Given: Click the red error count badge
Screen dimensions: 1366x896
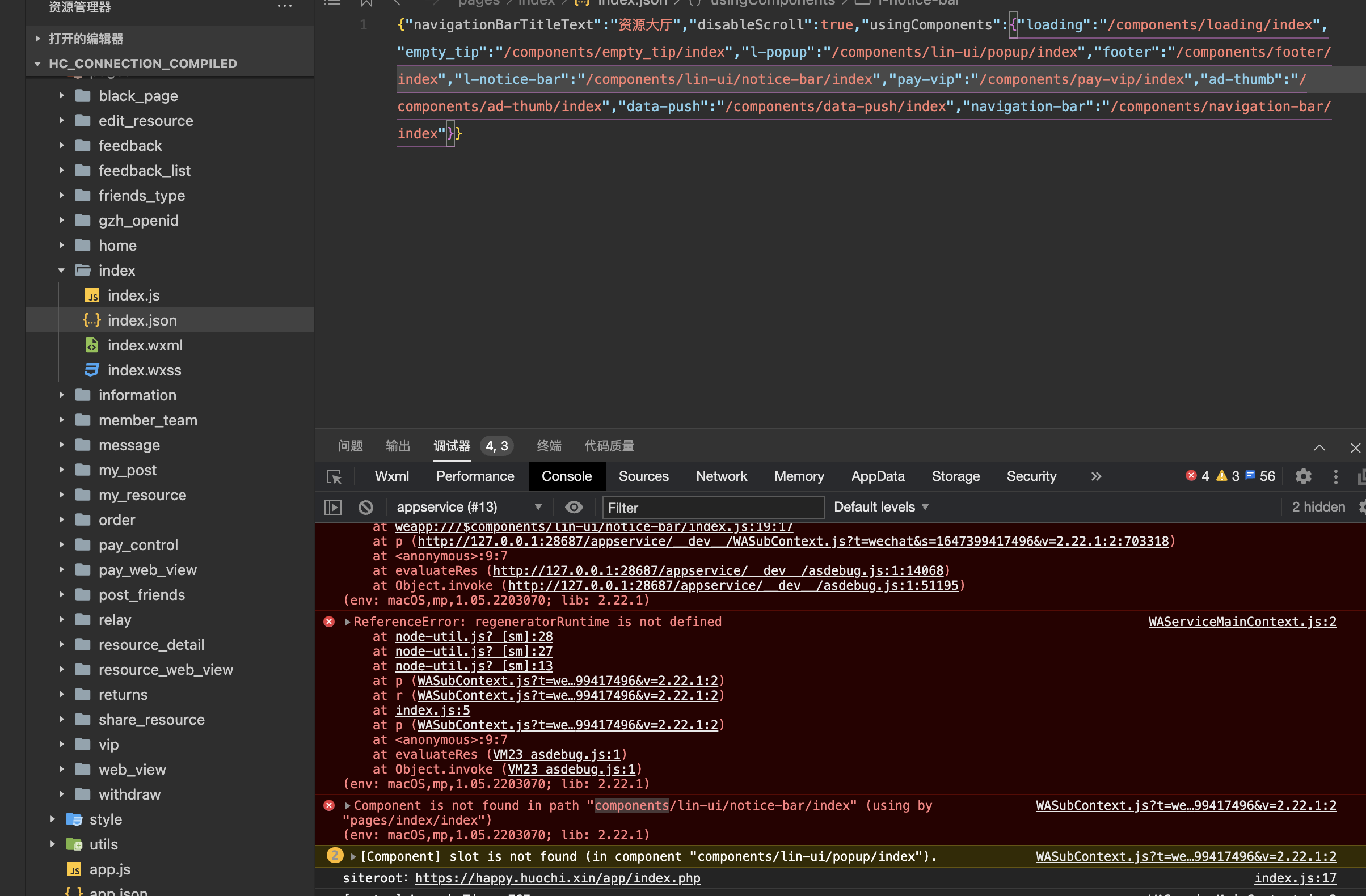Looking at the screenshot, I should click(1198, 476).
